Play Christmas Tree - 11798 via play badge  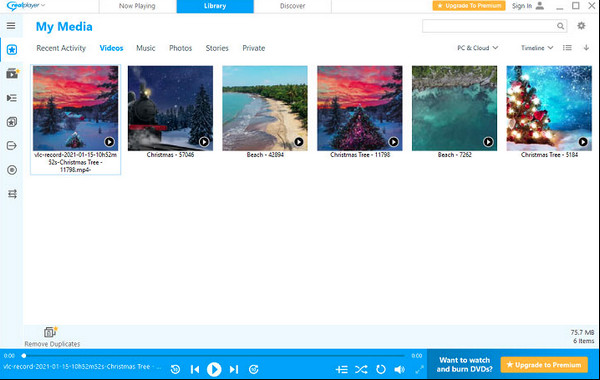coord(393,142)
